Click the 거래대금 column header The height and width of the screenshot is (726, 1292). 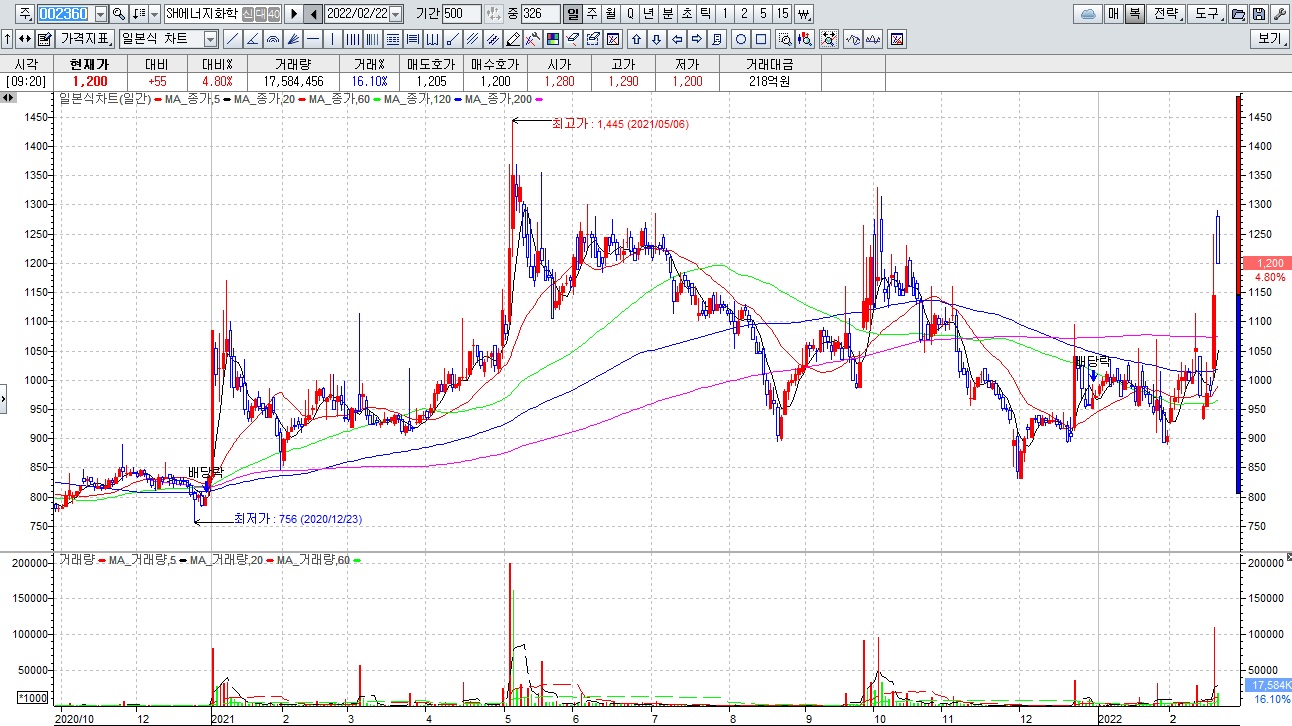768,64
